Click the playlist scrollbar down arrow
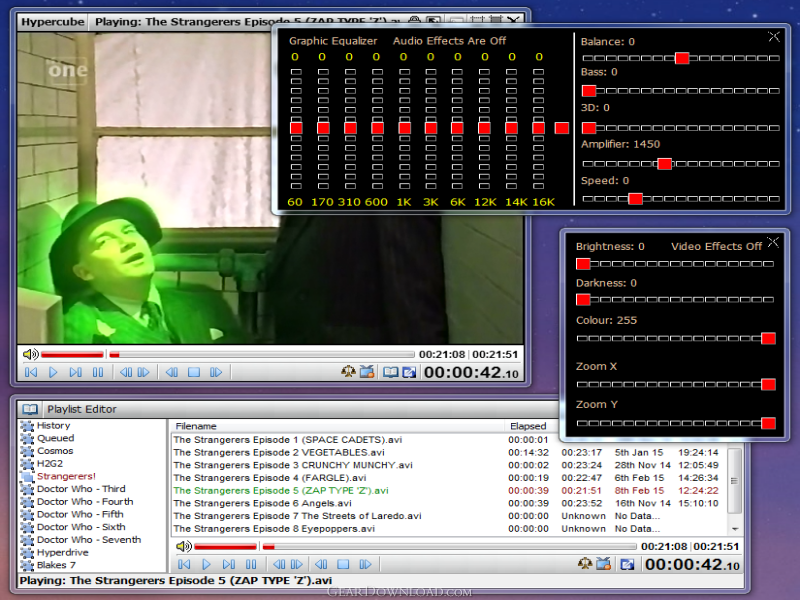This screenshot has width=800, height=600. 735,529
